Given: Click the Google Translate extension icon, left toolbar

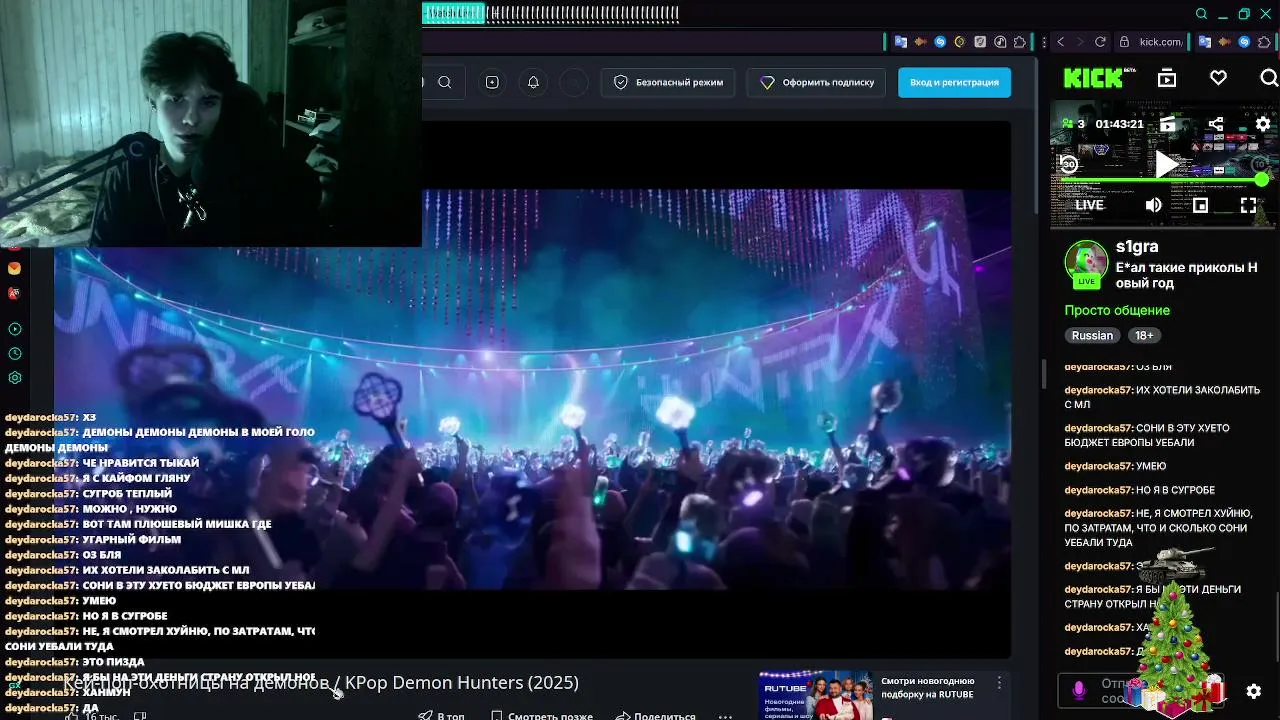Looking at the screenshot, I should point(901,42).
